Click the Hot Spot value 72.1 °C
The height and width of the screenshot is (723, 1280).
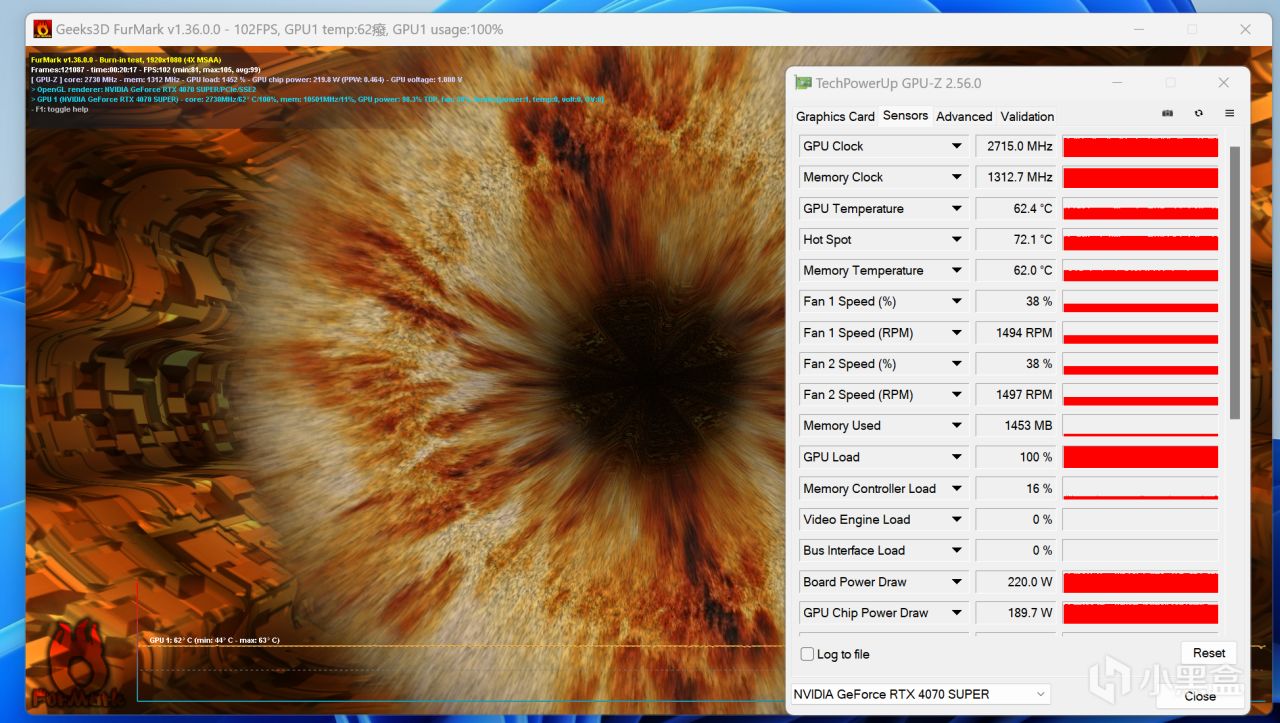point(1016,239)
